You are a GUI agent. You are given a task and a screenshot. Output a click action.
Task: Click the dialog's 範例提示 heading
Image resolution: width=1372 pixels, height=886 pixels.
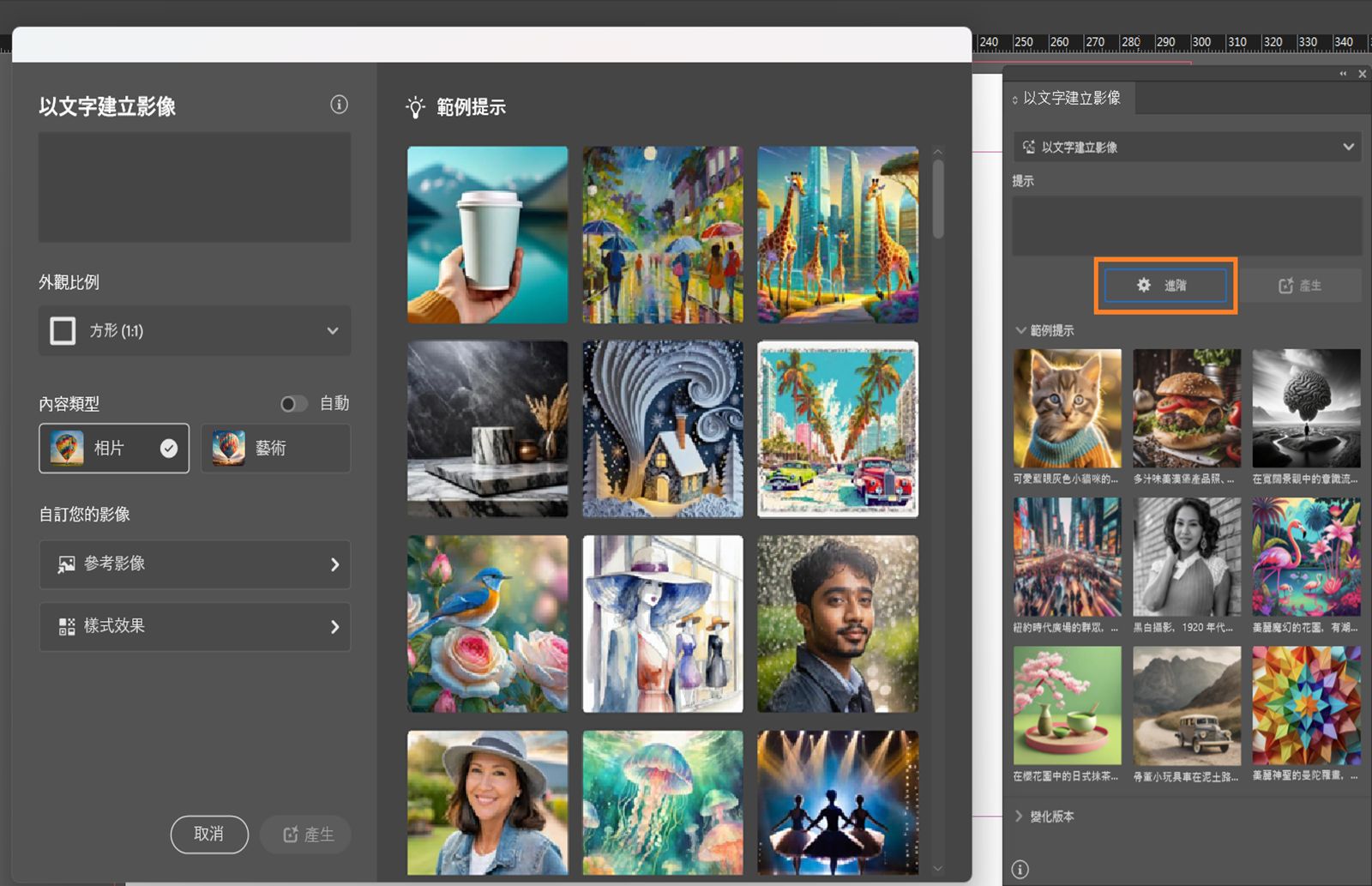coord(471,107)
